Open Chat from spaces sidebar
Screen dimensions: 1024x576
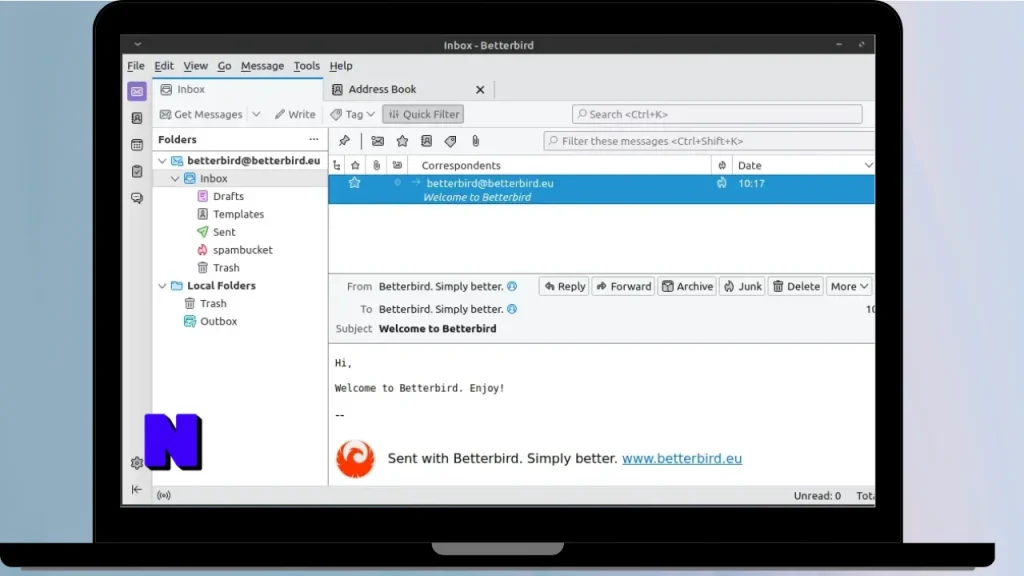coord(136,198)
